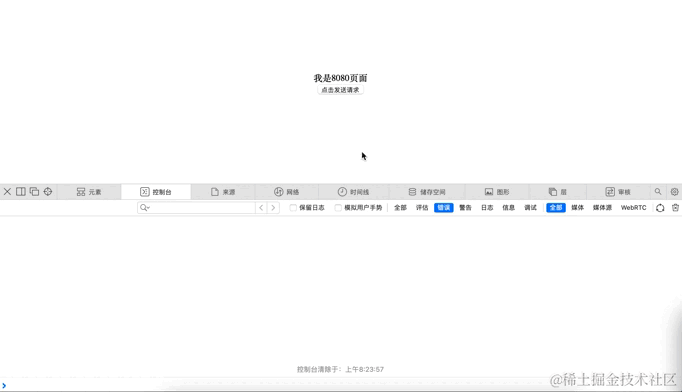Close the Web Inspector with the X icon
Screen dimensions: 682x392
pos(7,191)
